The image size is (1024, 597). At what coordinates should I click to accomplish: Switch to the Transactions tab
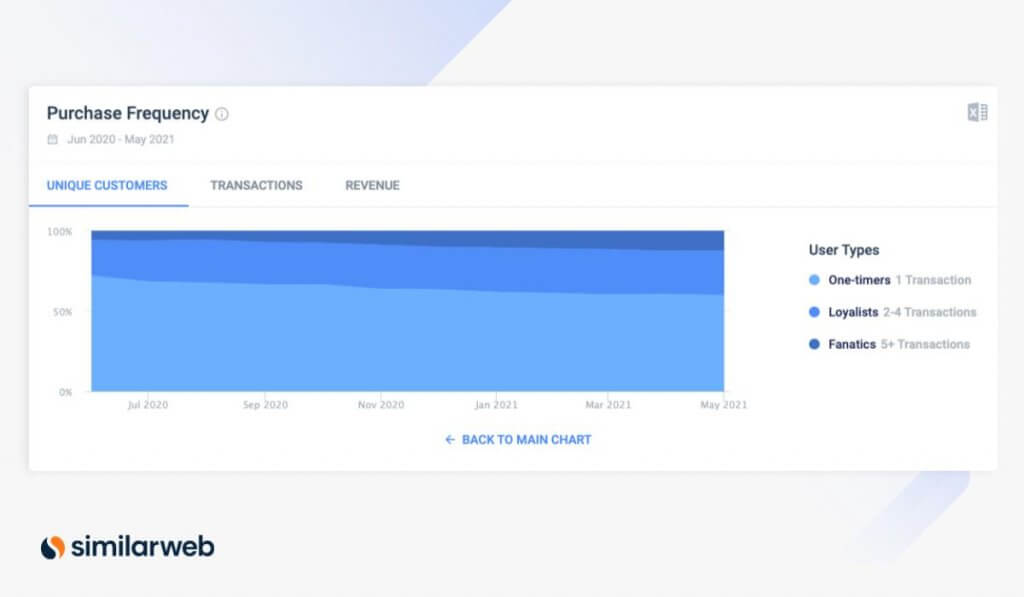256,185
